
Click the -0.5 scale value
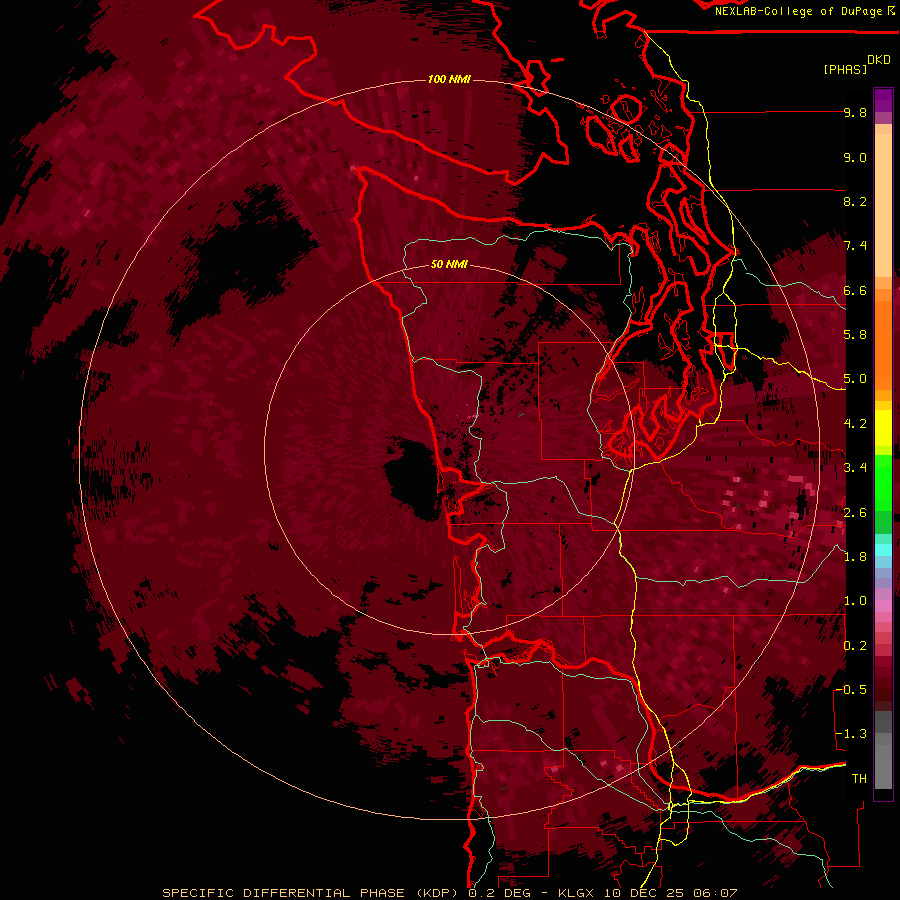coord(851,689)
